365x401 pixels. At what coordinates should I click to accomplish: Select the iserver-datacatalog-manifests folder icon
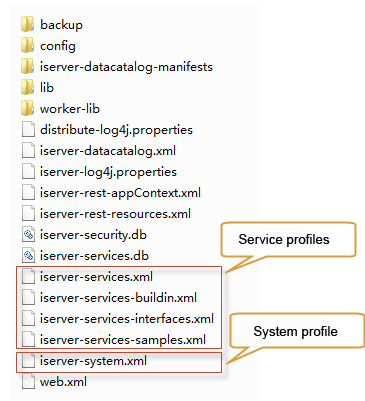27,67
